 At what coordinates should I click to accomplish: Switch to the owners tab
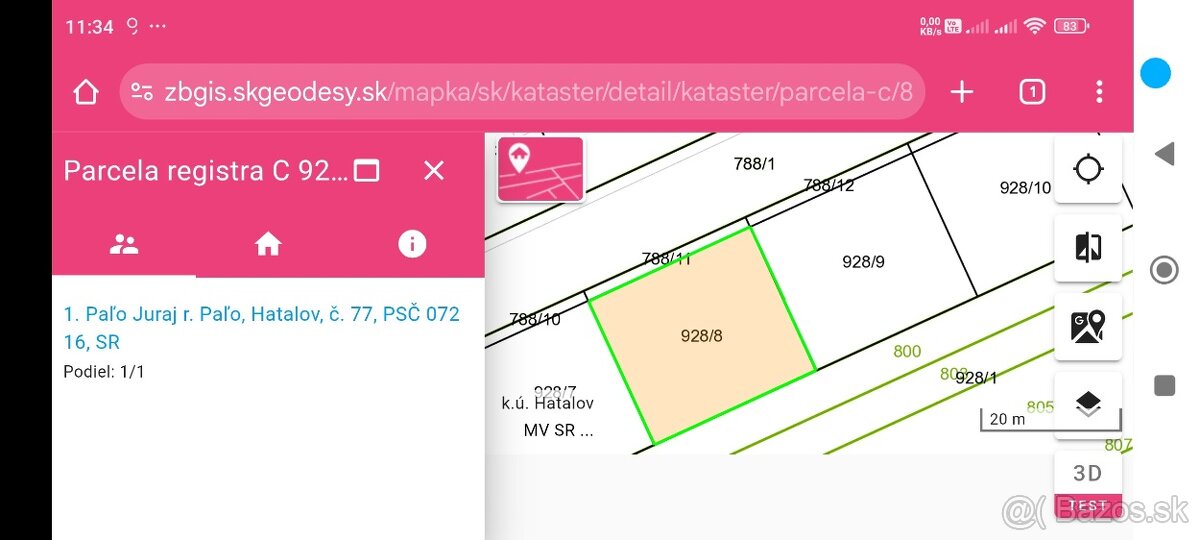pos(124,244)
